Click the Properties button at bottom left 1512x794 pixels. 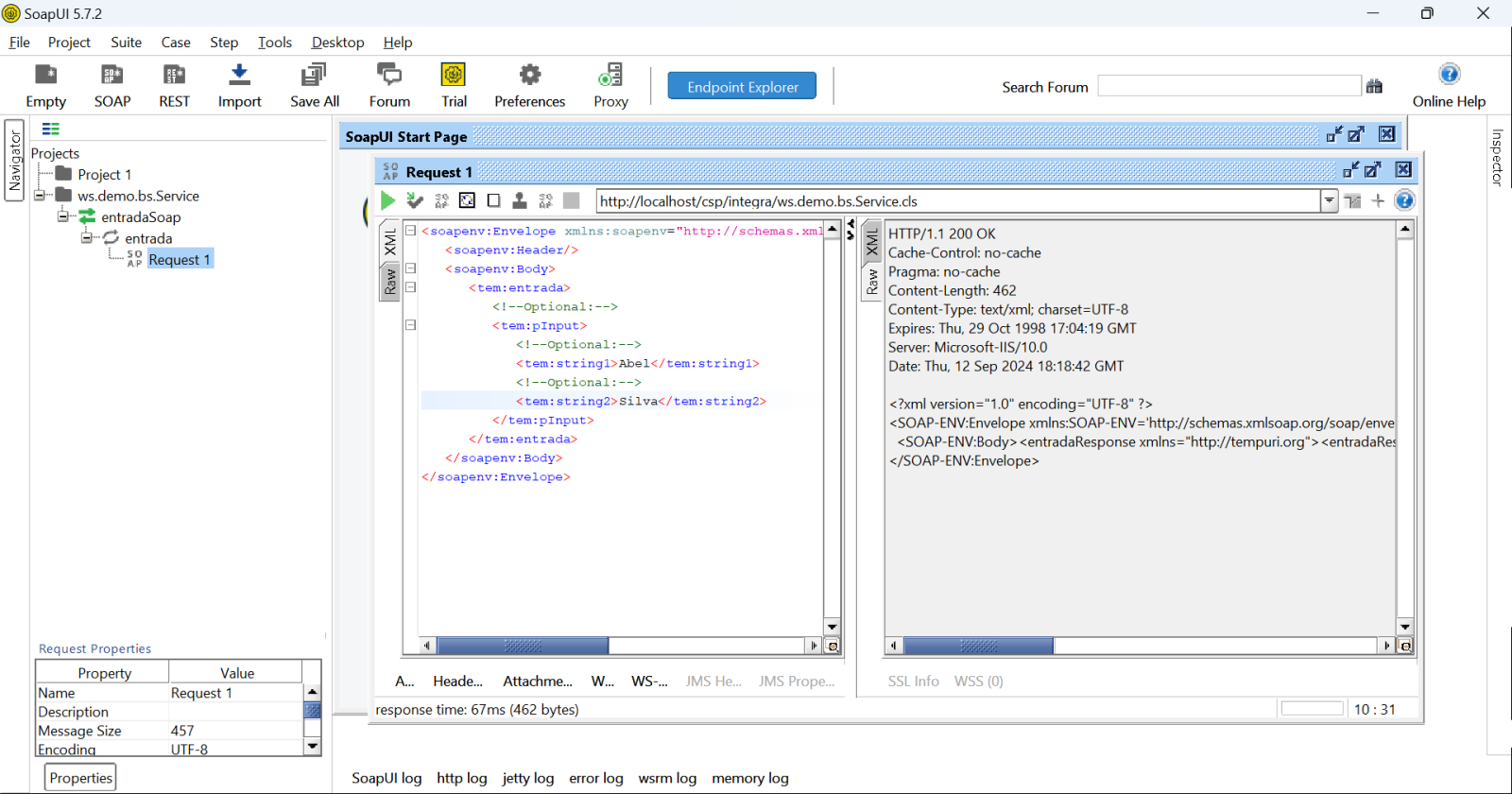click(x=80, y=778)
